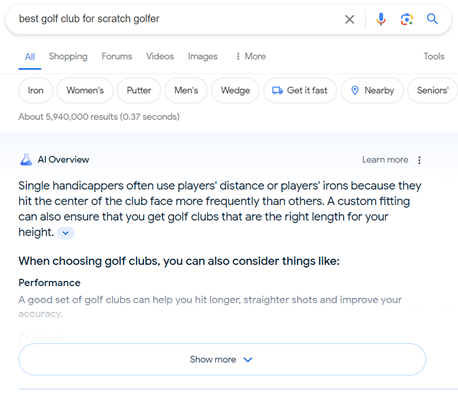Open the AI Overview three-dot options menu

419,160
